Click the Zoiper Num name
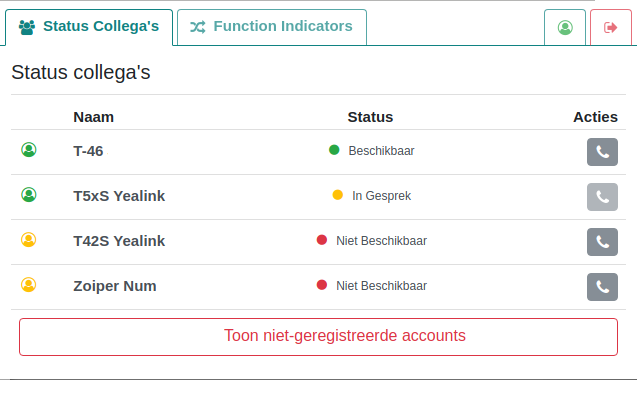 click(114, 286)
